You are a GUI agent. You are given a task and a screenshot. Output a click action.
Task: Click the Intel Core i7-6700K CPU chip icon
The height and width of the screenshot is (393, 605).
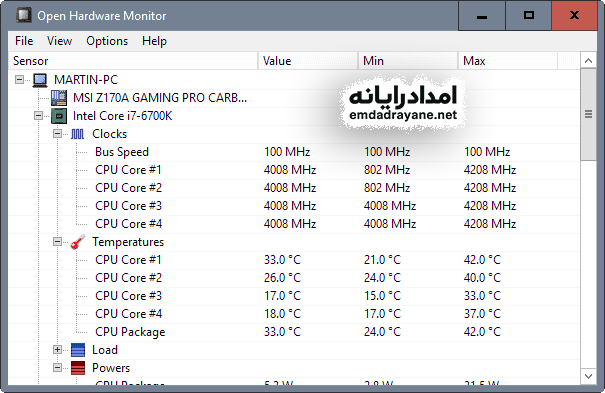59,116
